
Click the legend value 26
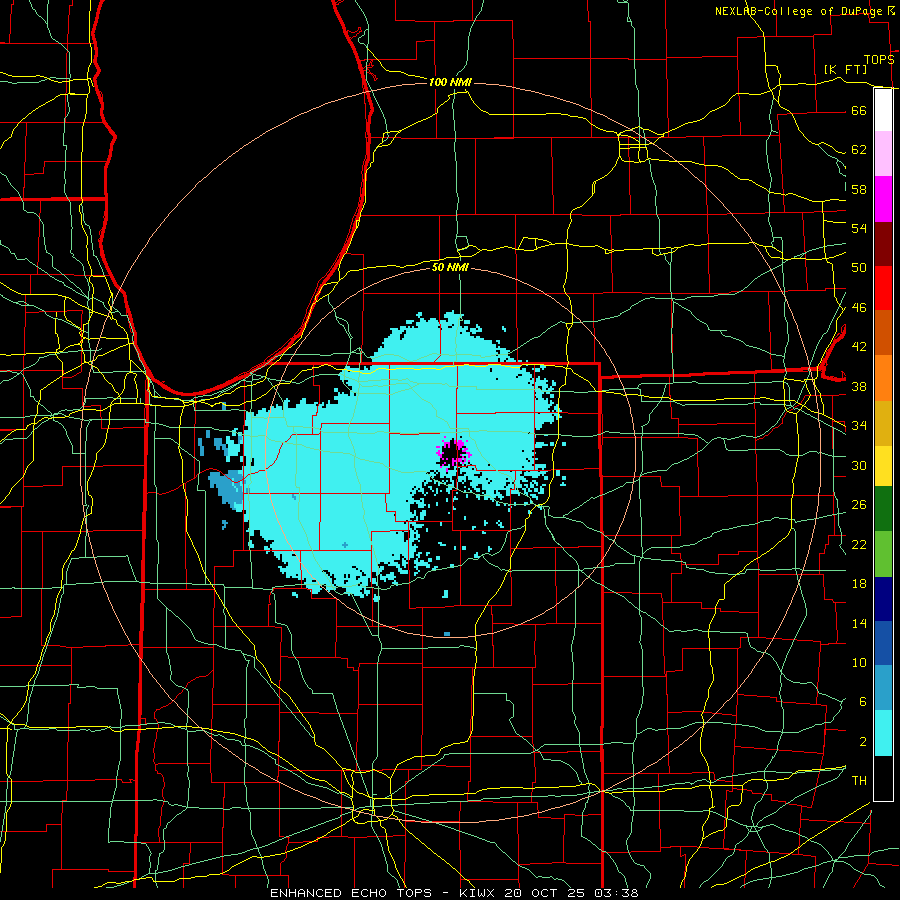[859, 505]
